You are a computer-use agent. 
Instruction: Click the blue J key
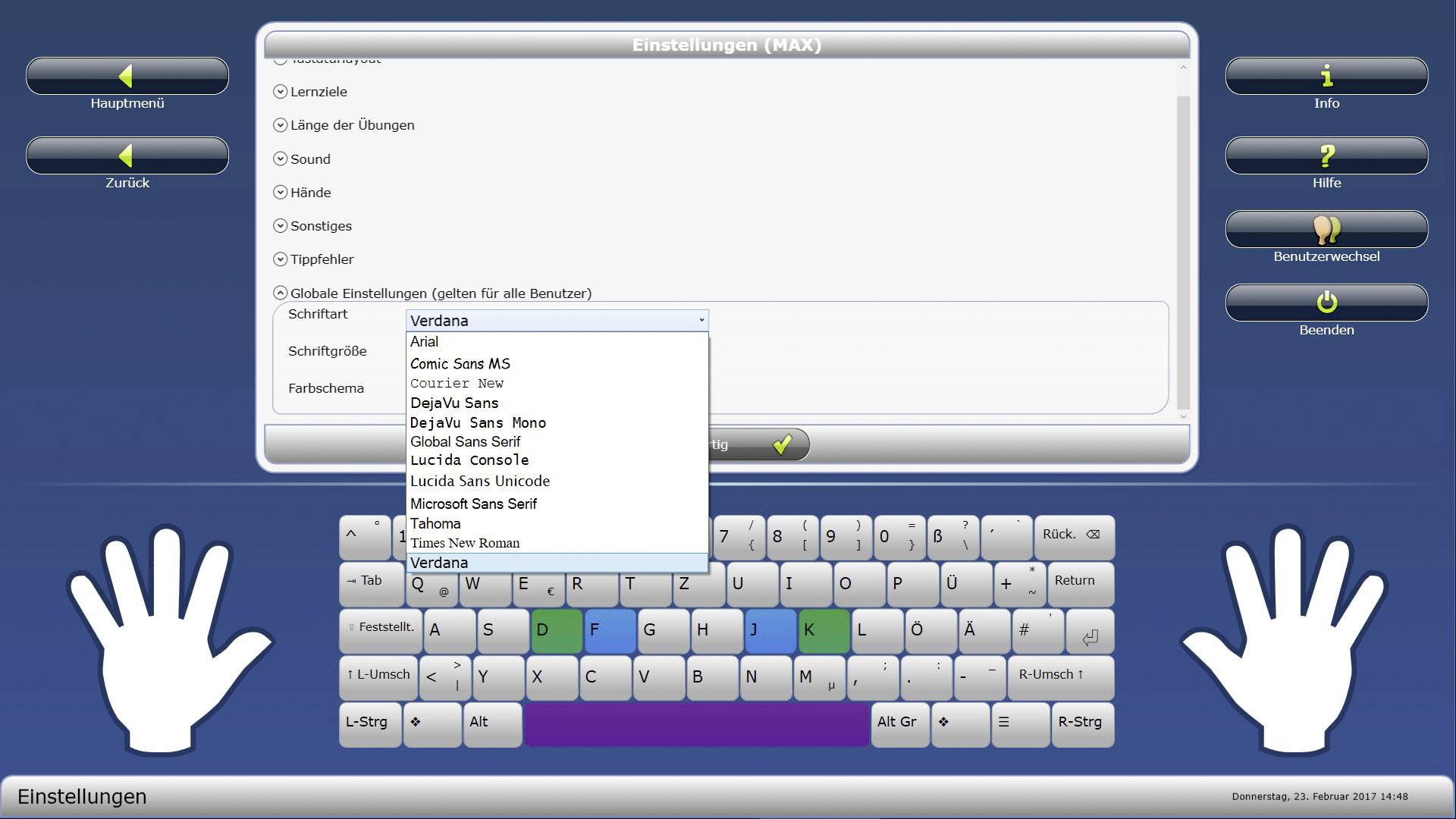coord(770,632)
